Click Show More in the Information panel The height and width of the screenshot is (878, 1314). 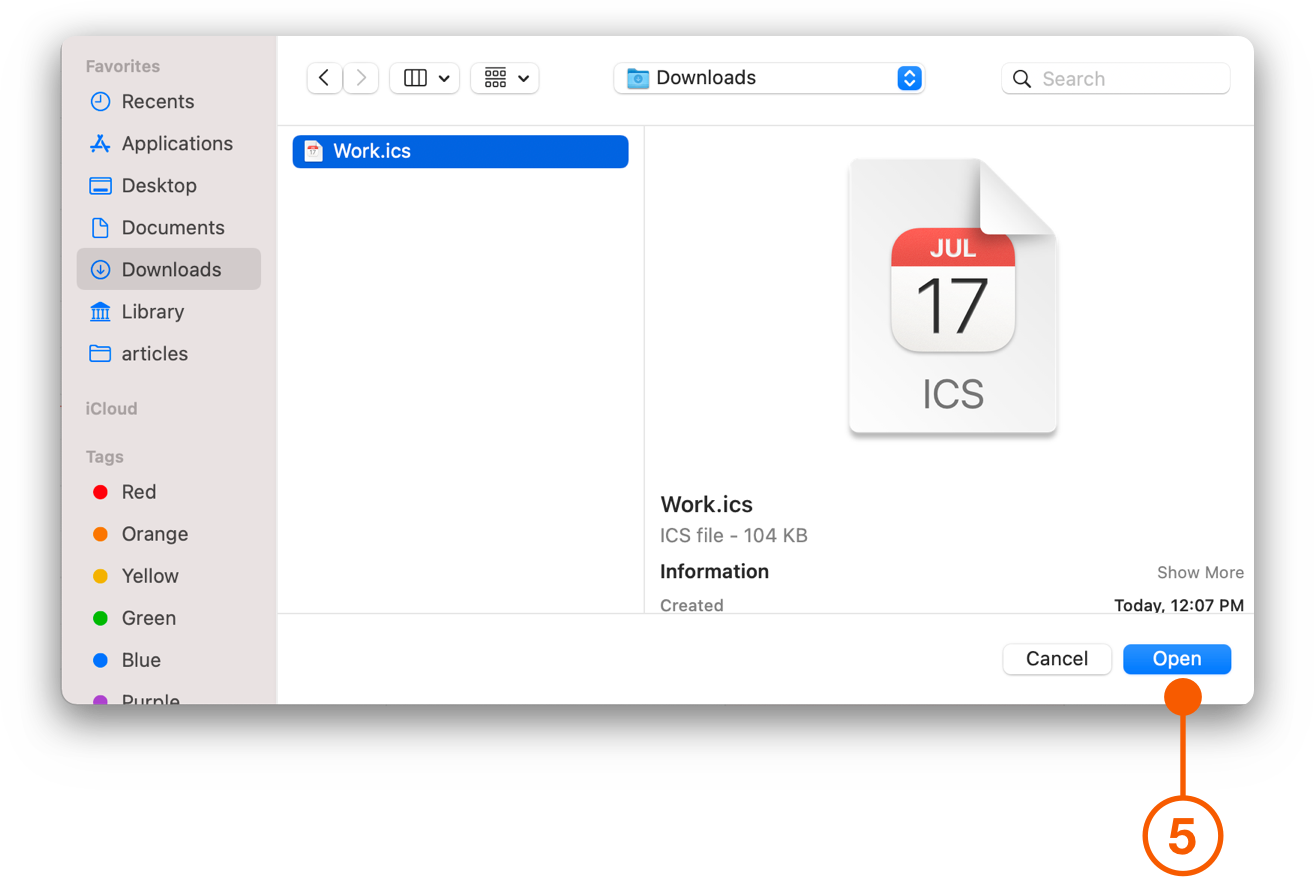(x=1200, y=572)
